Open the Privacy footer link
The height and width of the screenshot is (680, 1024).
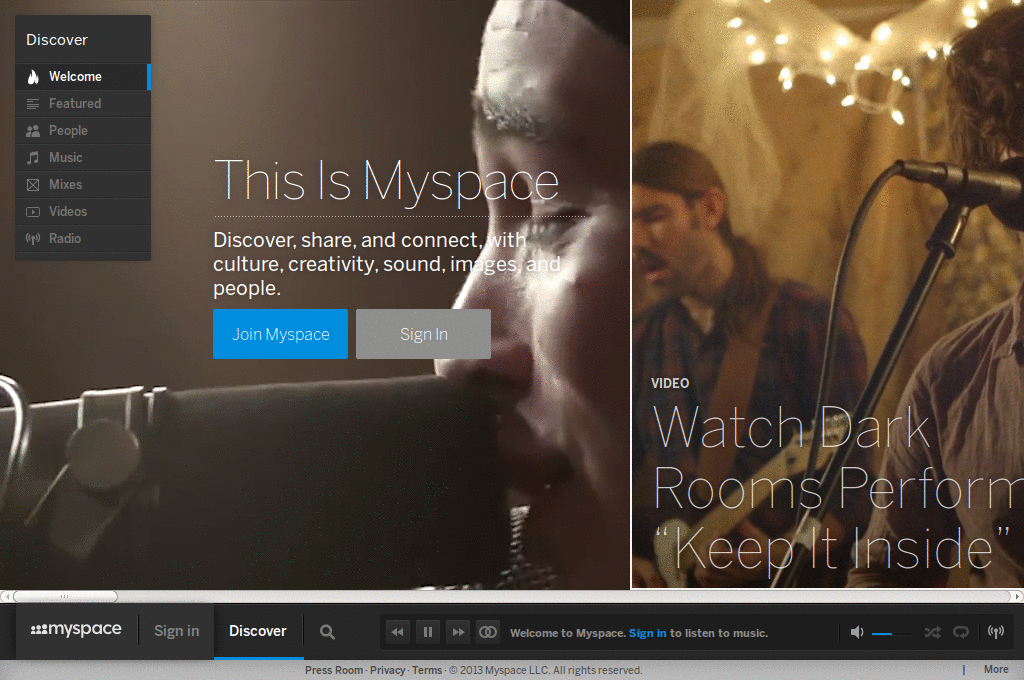point(388,670)
